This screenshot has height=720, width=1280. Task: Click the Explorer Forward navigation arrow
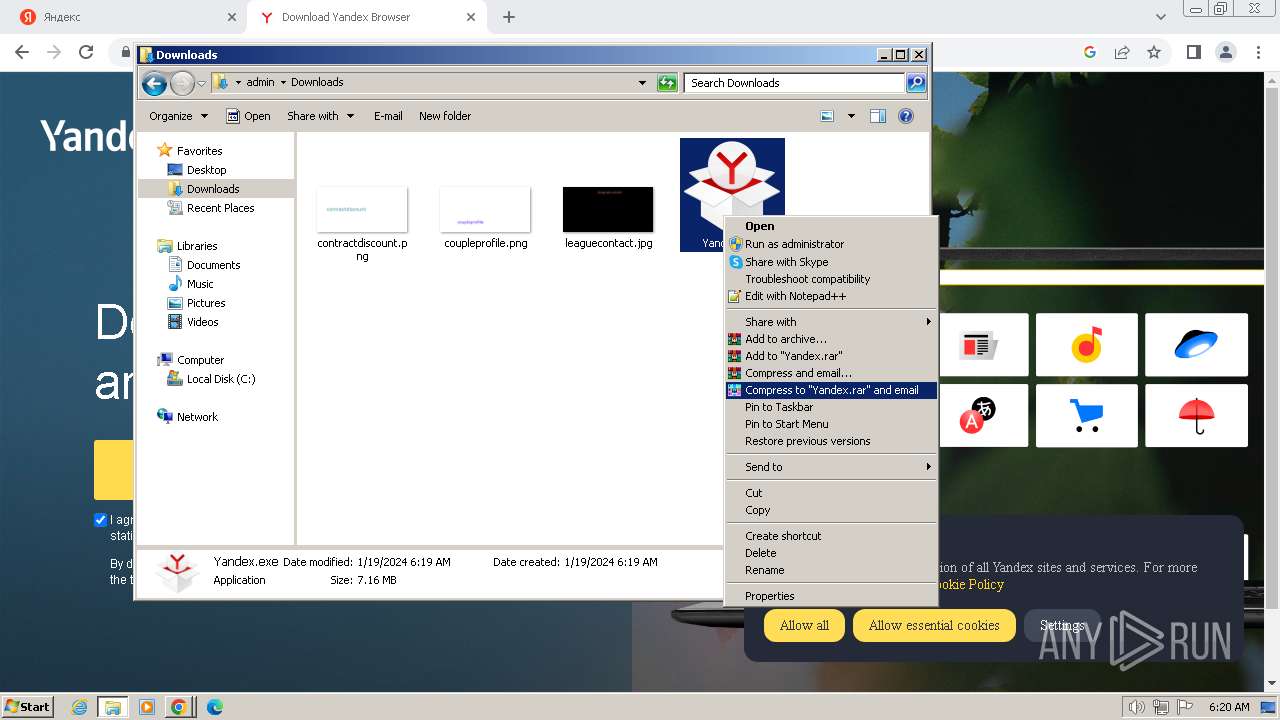[x=182, y=83]
